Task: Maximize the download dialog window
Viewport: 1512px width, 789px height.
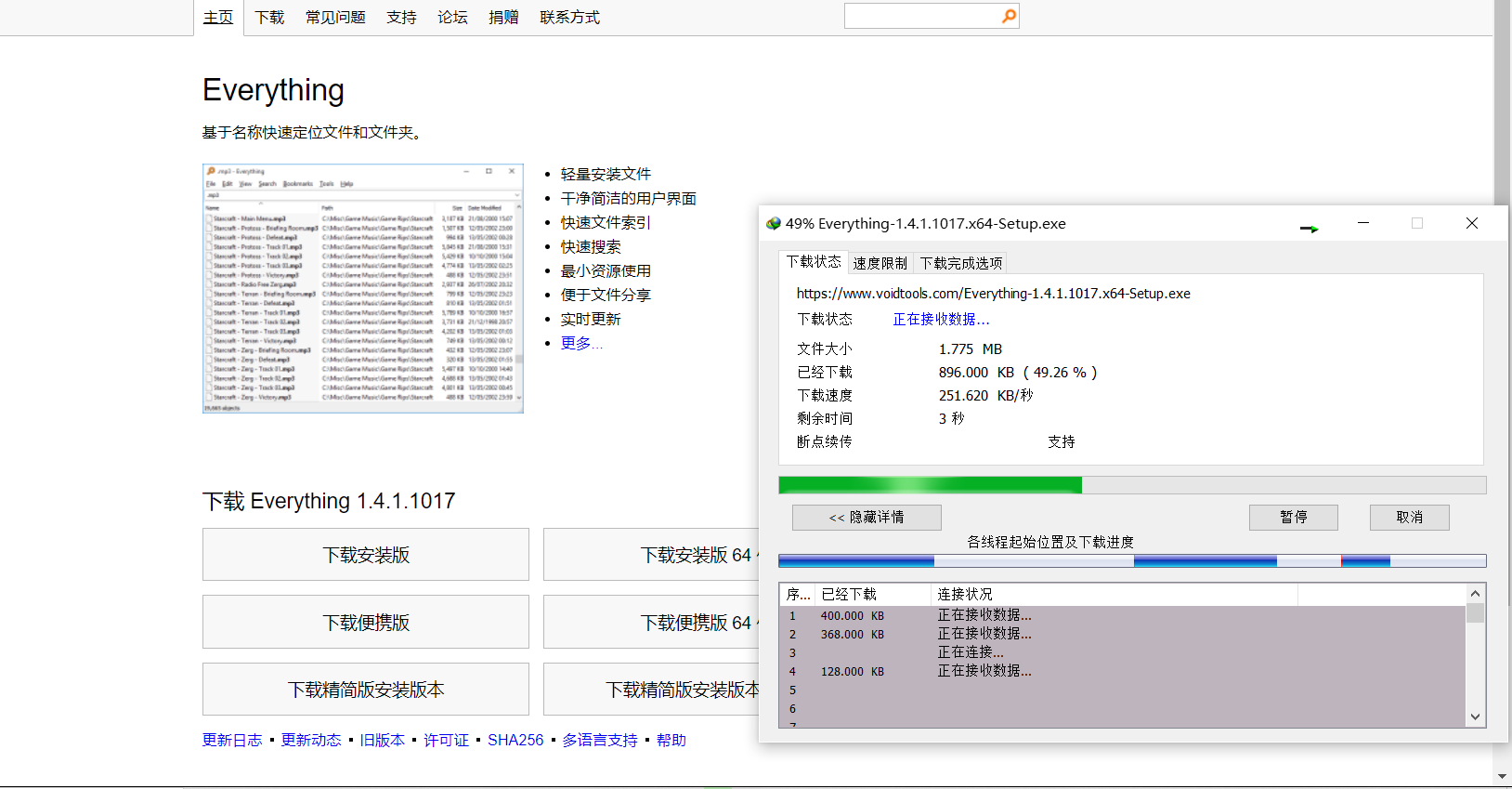Action: point(1417,223)
